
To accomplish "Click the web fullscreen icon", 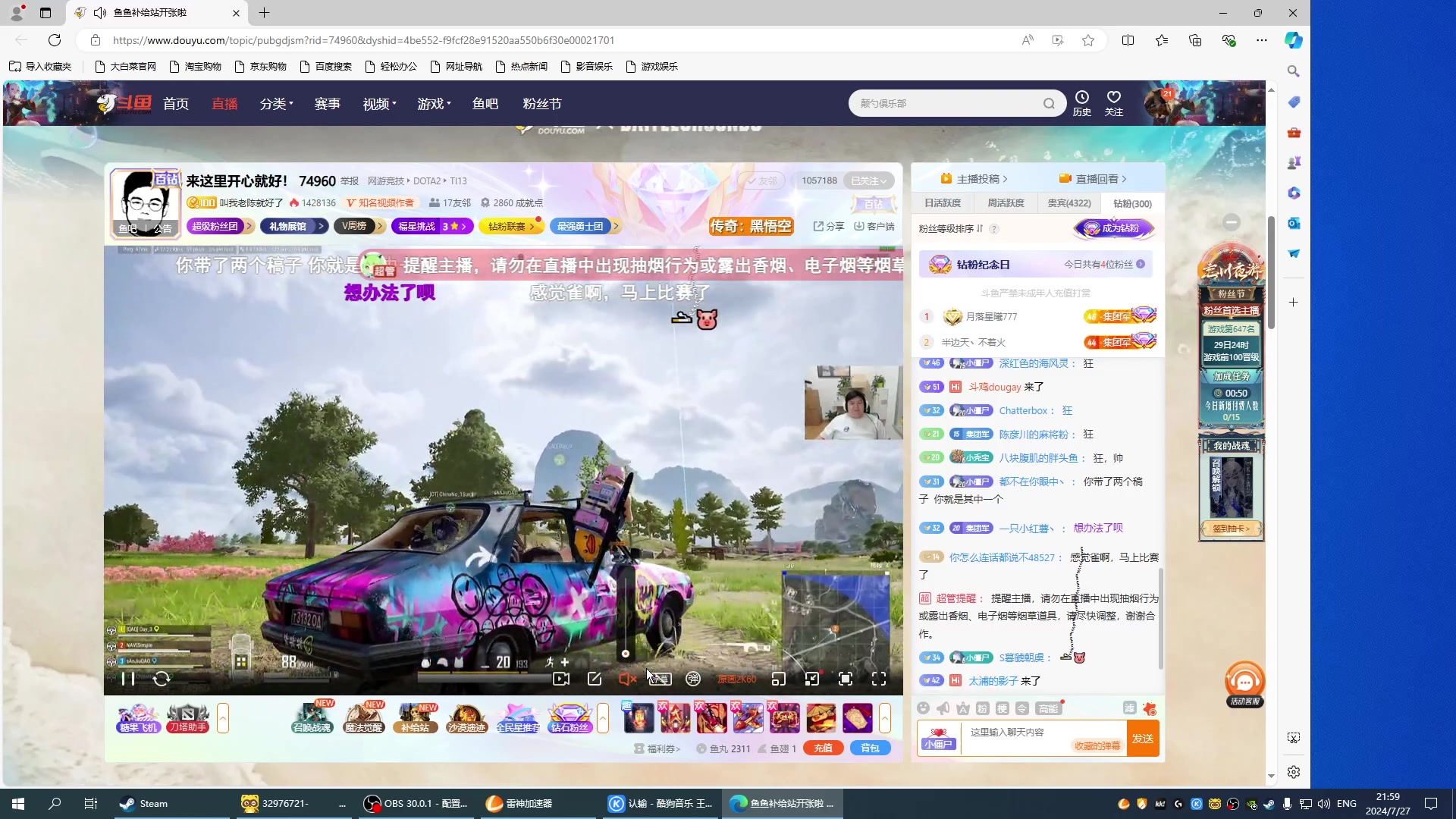I will click(x=846, y=679).
